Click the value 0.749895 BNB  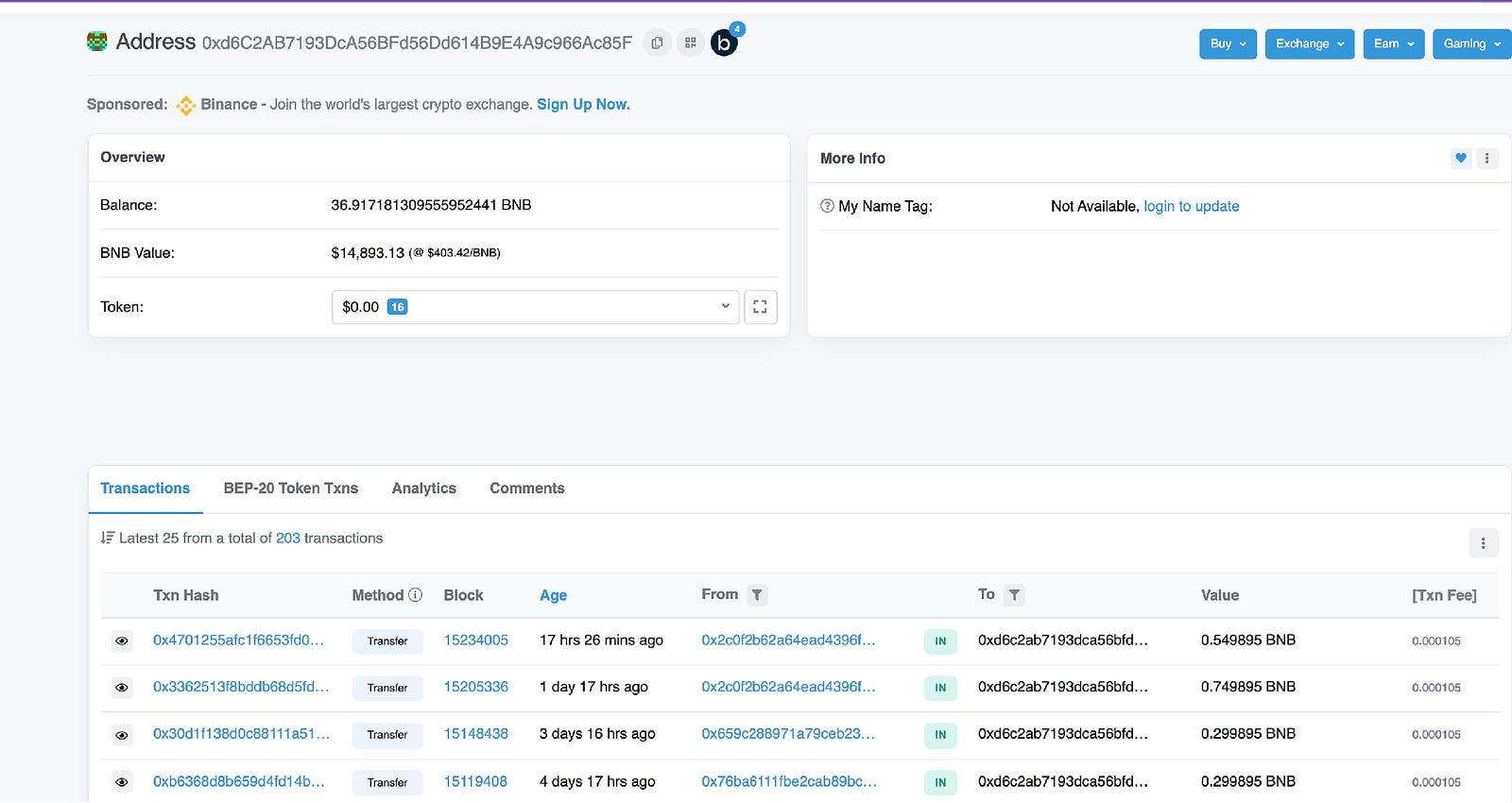[x=1248, y=687]
